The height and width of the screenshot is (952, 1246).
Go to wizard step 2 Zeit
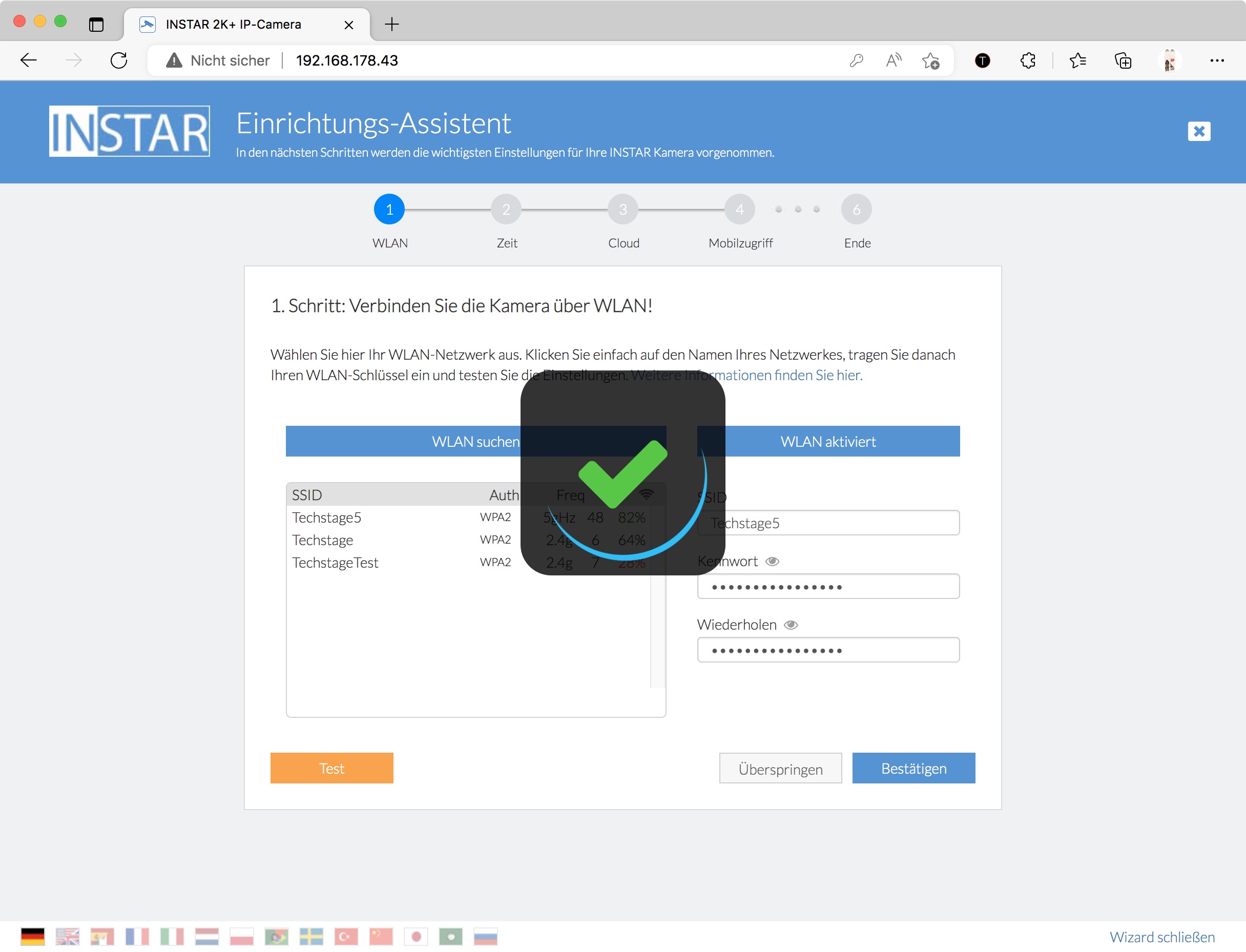point(506,210)
